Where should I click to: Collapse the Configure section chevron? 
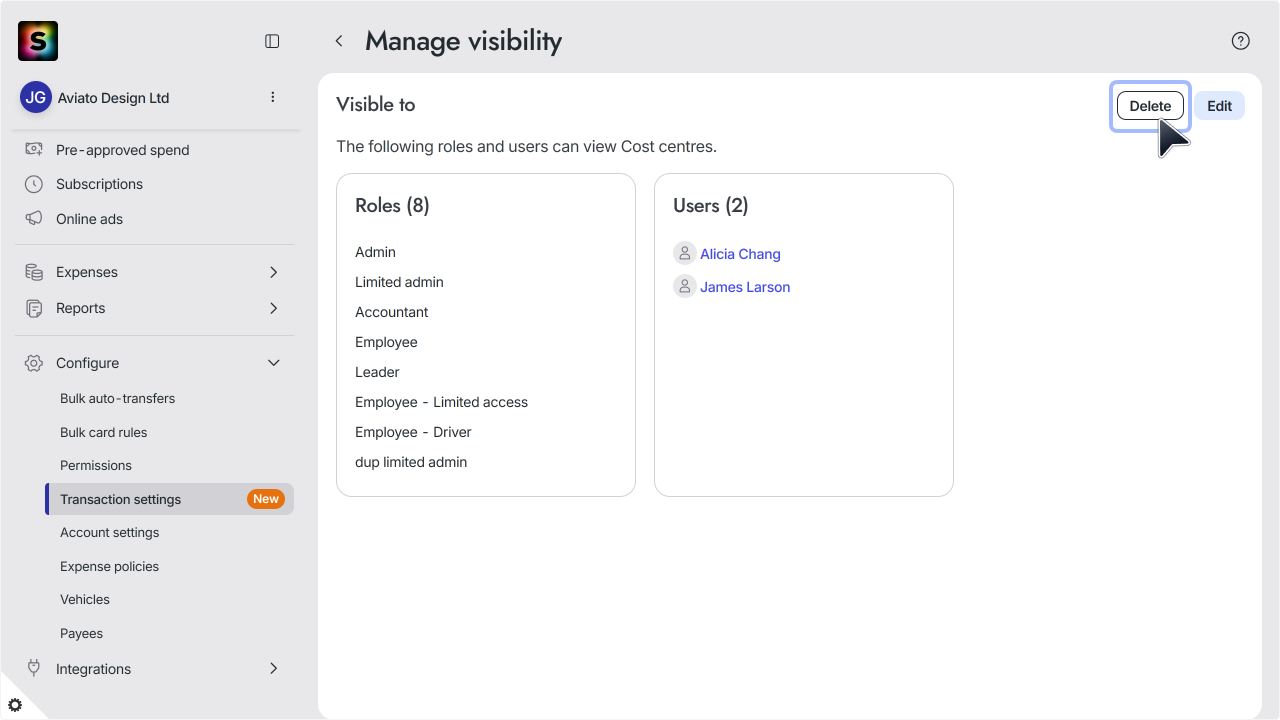click(x=274, y=363)
